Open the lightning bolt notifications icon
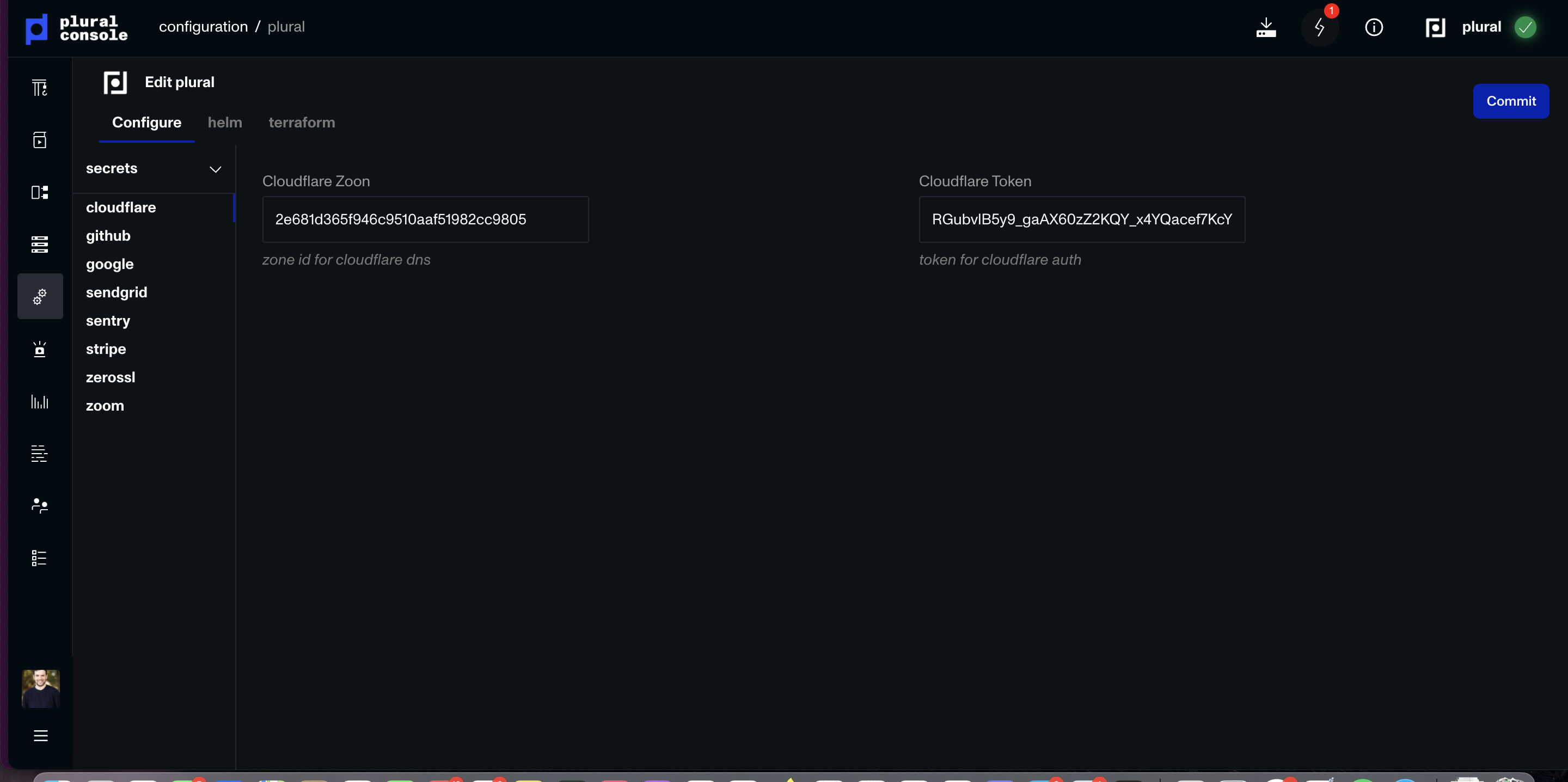 click(x=1319, y=27)
